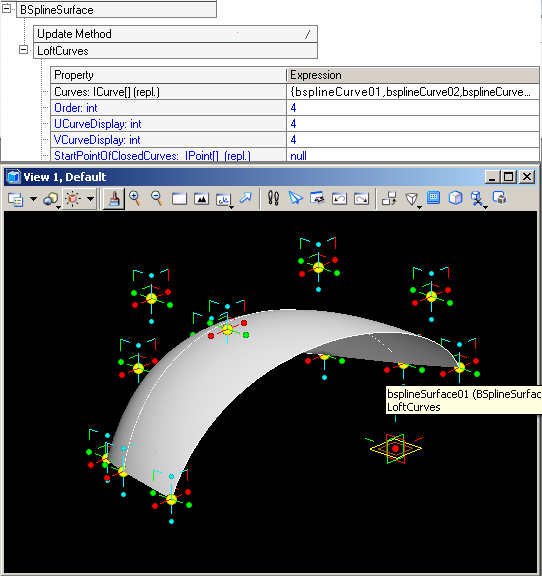Viewport: 542px width, 576px height.
Task: Open the view attributes dropdown arrow
Action: [x=33, y=199]
